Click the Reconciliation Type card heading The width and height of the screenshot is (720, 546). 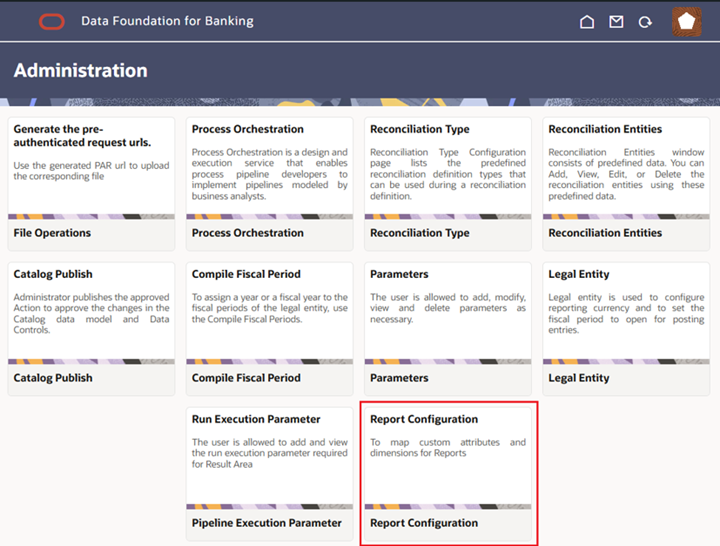(420, 129)
